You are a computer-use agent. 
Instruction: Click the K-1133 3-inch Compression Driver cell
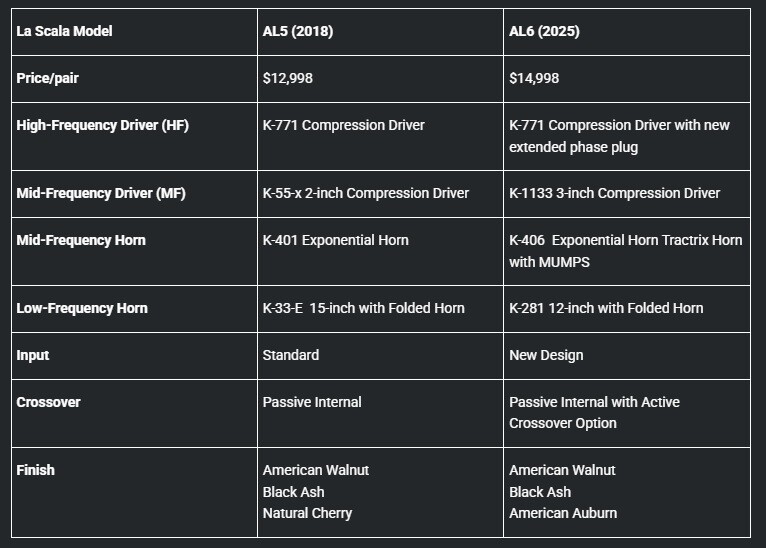coord(627,194)
